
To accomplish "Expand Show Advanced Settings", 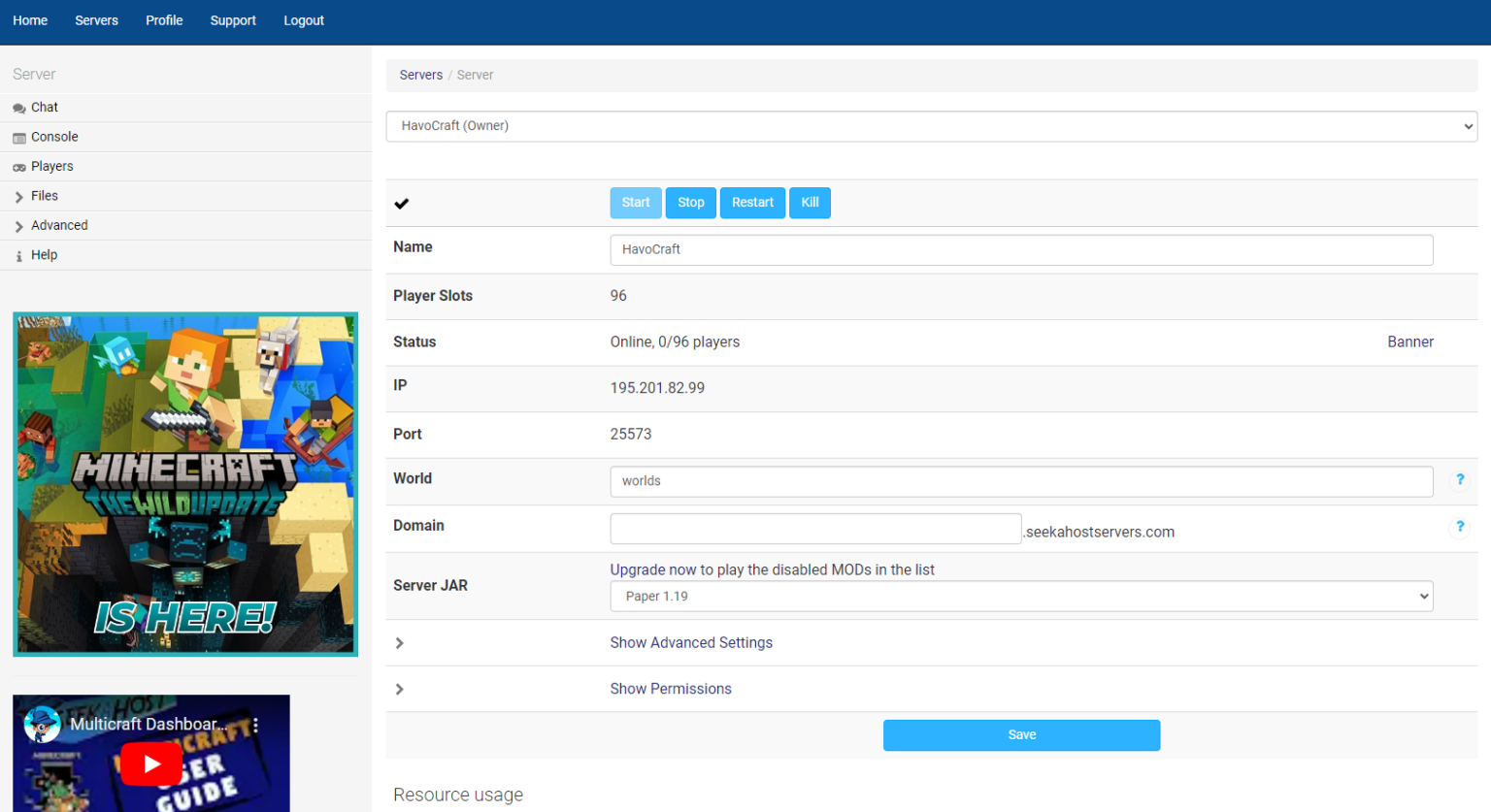I will [x=691, y=642].
